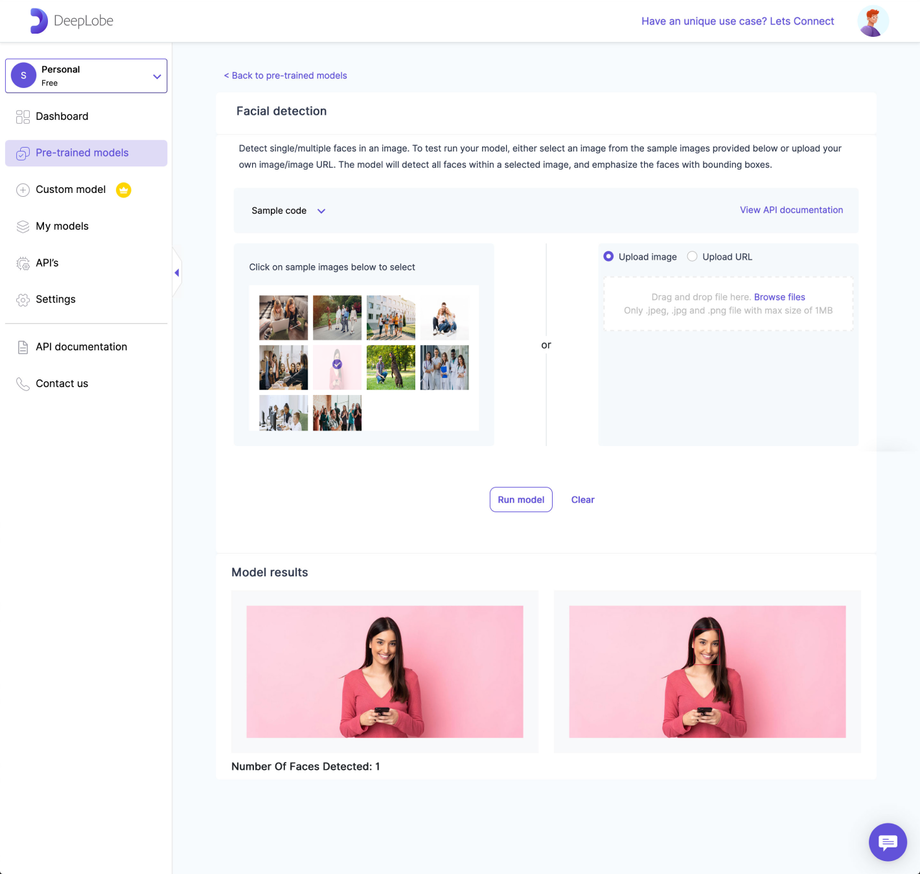Click the crown badge beside Custom model
The width and height of the screenshot is (920, 874).
pyautogui.click(x=124, y=189)
